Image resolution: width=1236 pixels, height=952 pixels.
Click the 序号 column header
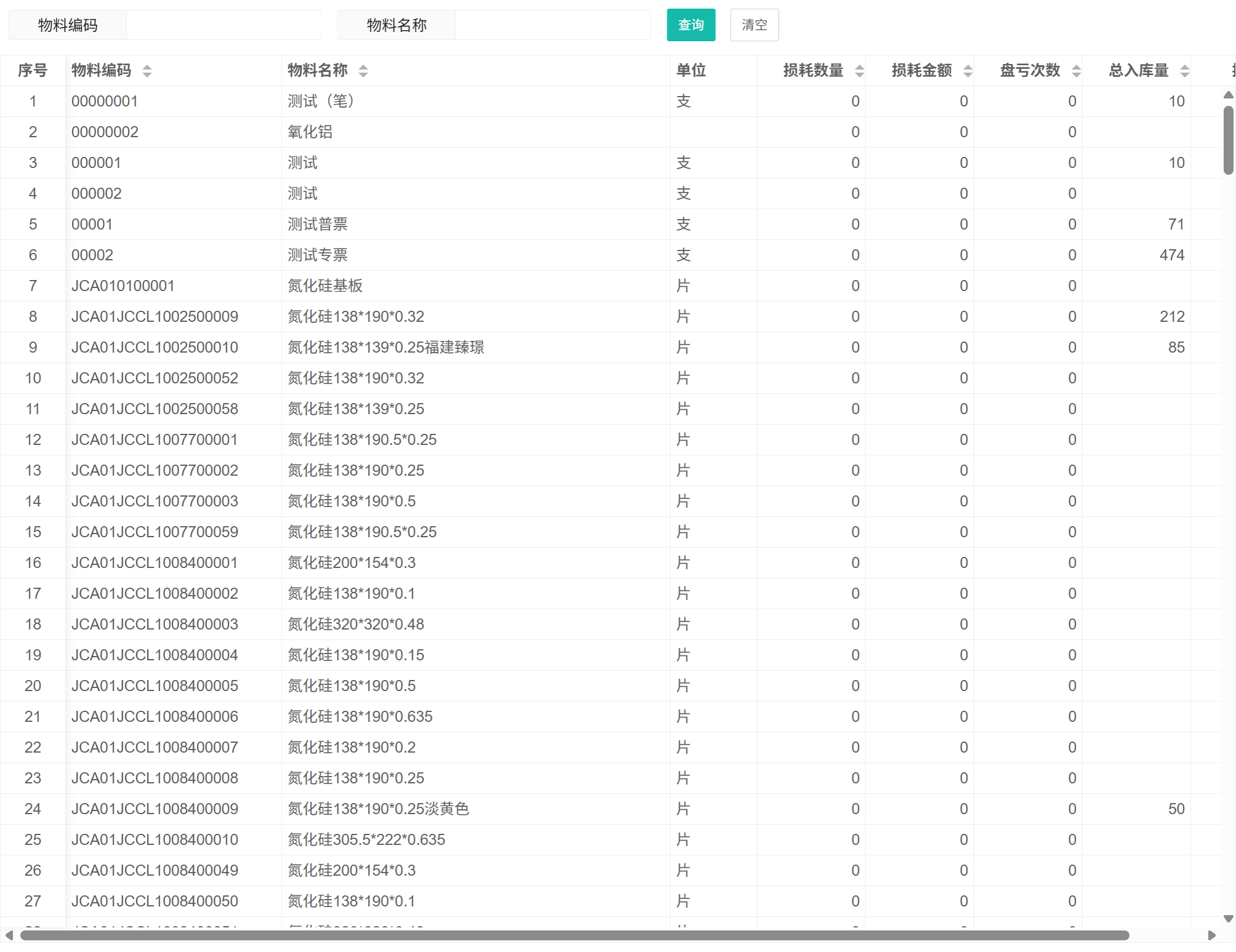coord(33,71)
